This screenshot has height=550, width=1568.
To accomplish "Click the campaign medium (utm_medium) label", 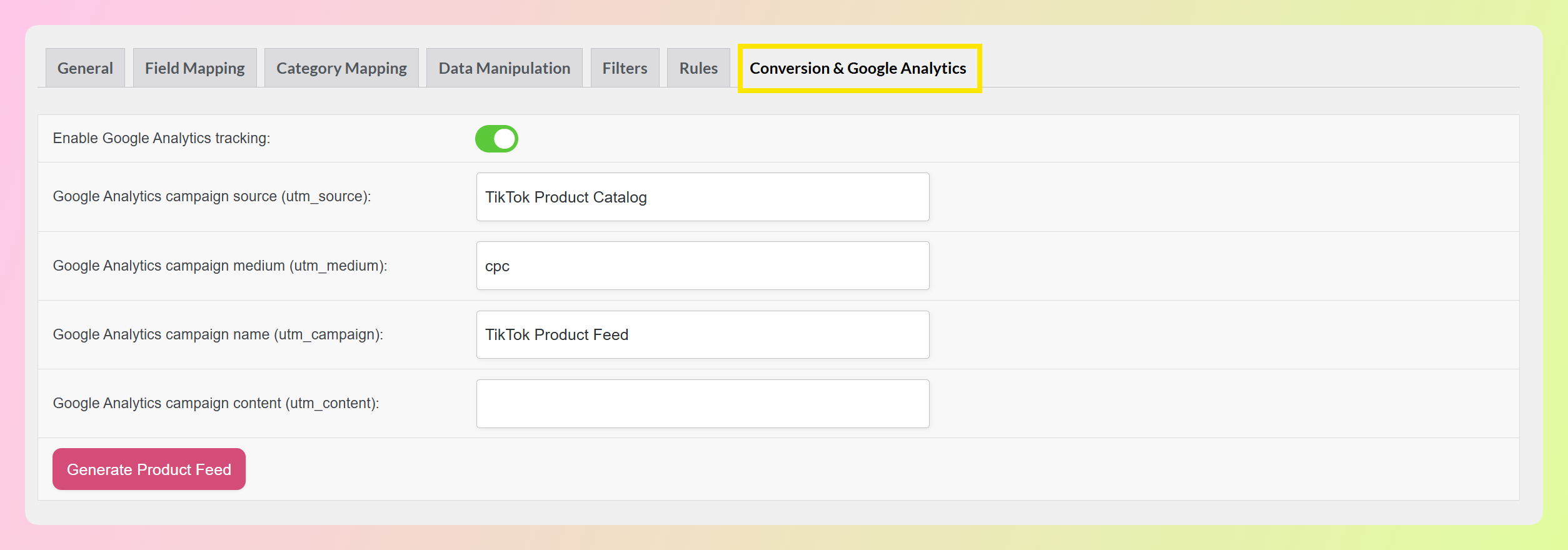I will coord(219,266).
